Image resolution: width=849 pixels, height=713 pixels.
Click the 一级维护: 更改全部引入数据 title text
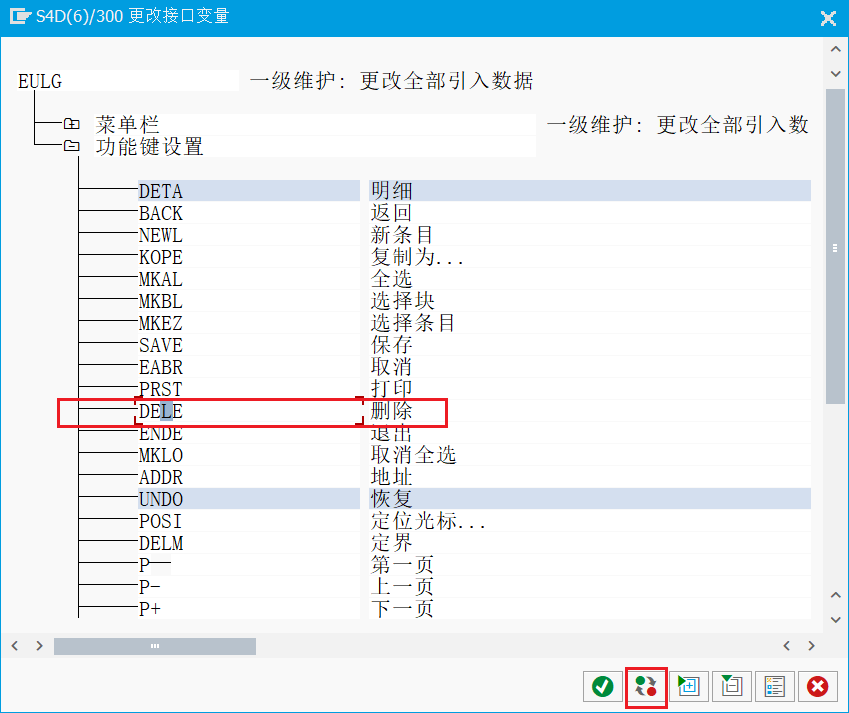point(391,81)
